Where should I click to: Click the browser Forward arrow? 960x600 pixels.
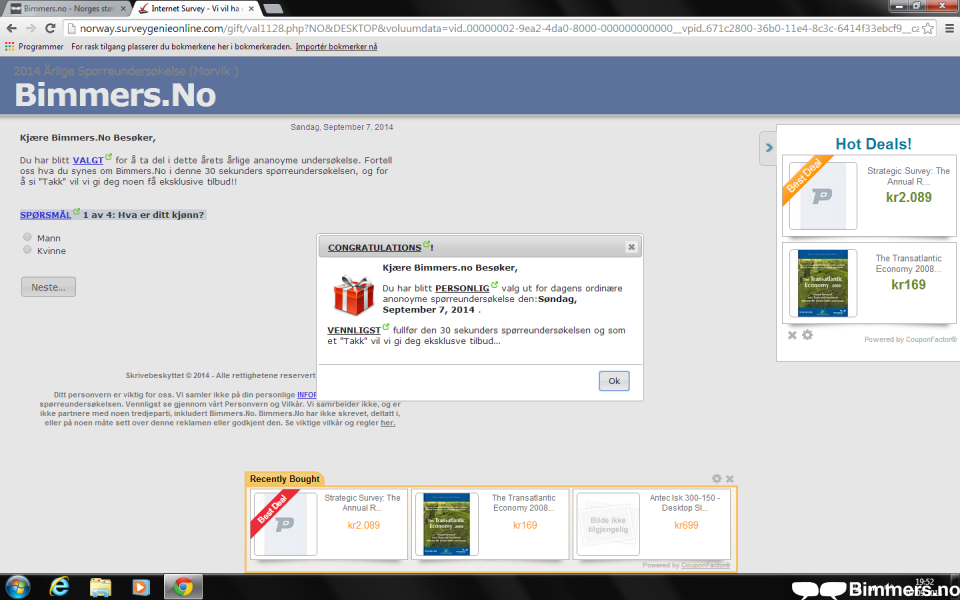31,28
